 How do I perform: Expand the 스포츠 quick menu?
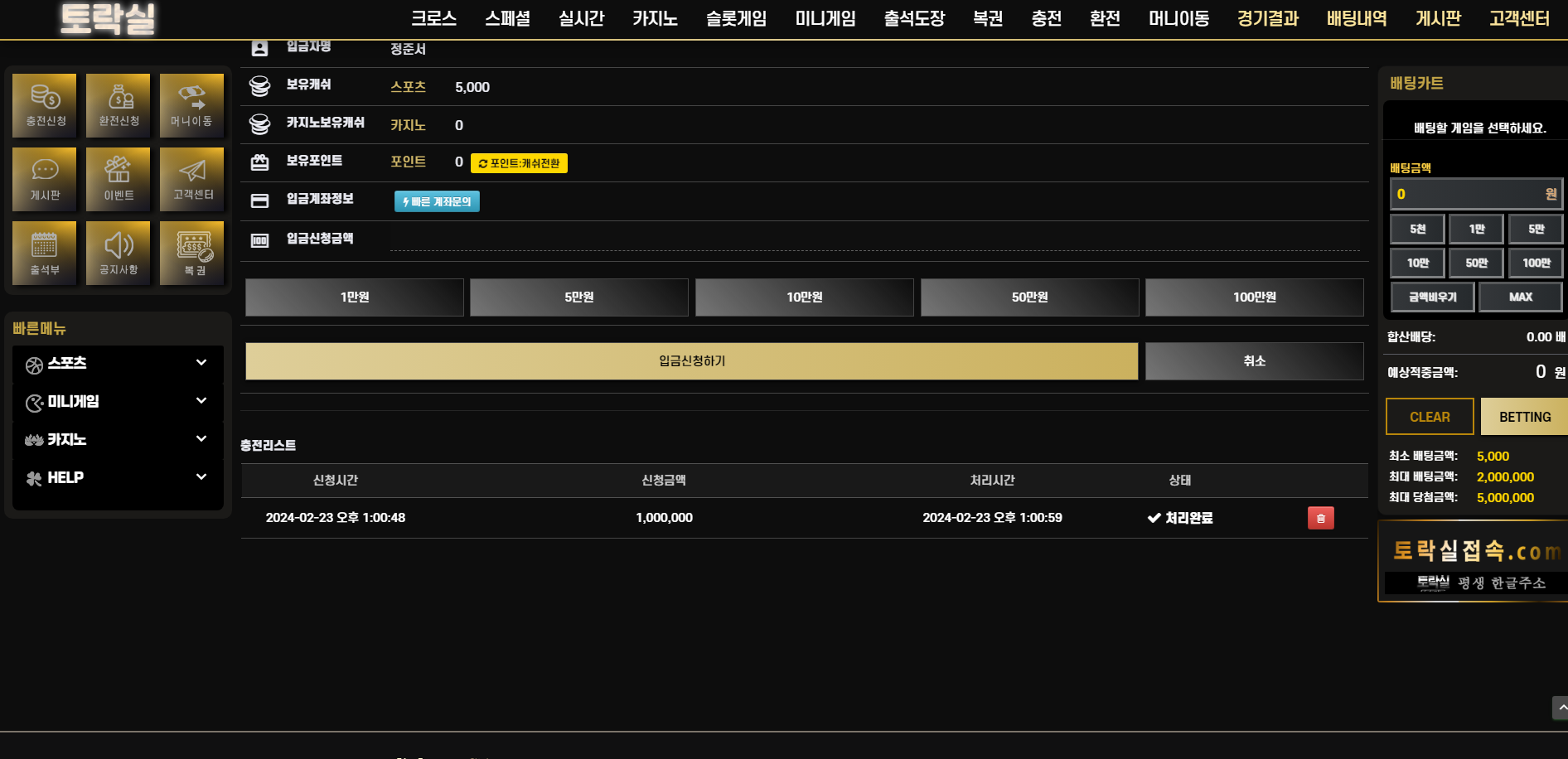coord(118,364)
